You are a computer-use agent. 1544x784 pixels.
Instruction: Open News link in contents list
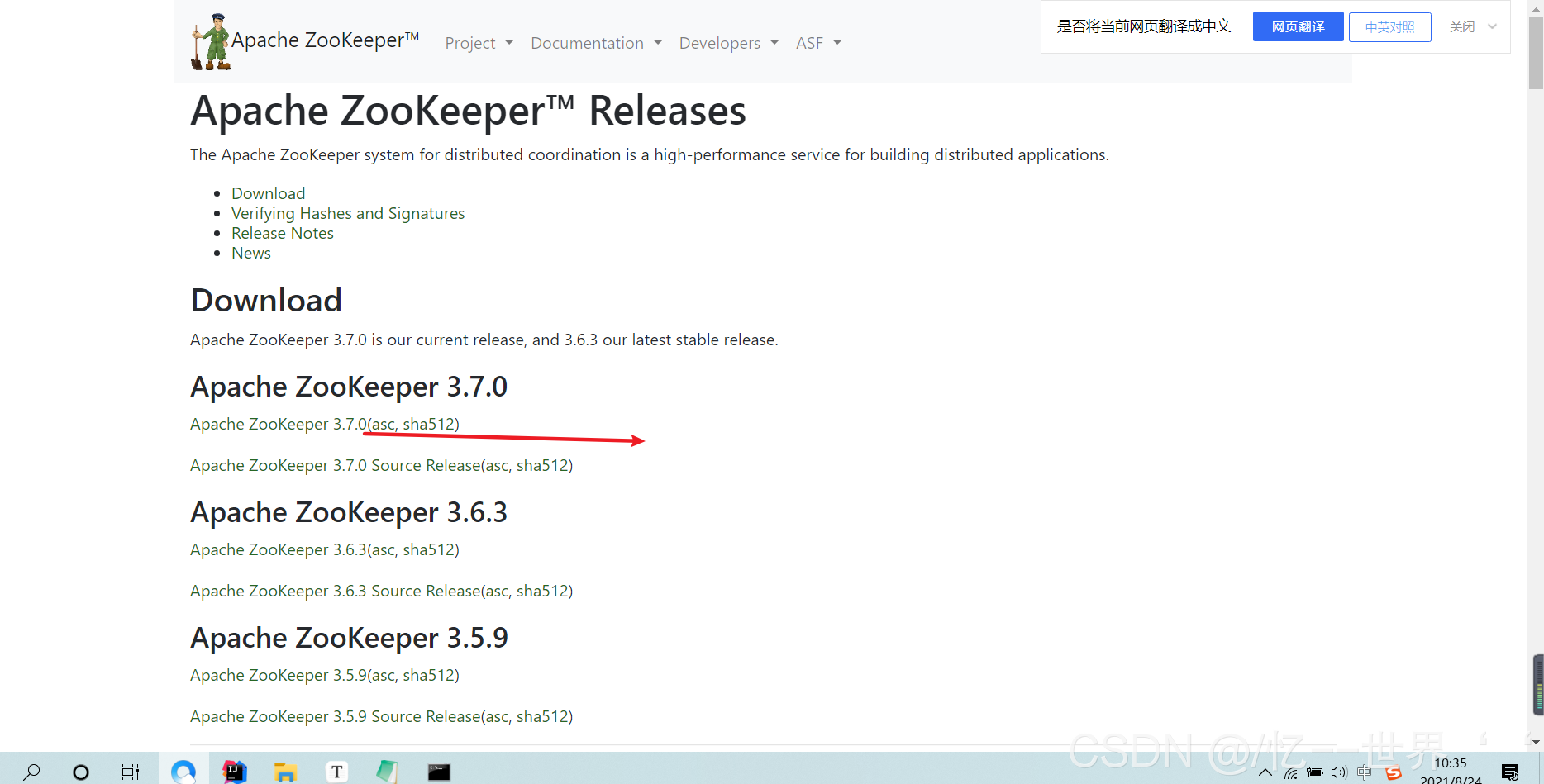coord(251,253)
